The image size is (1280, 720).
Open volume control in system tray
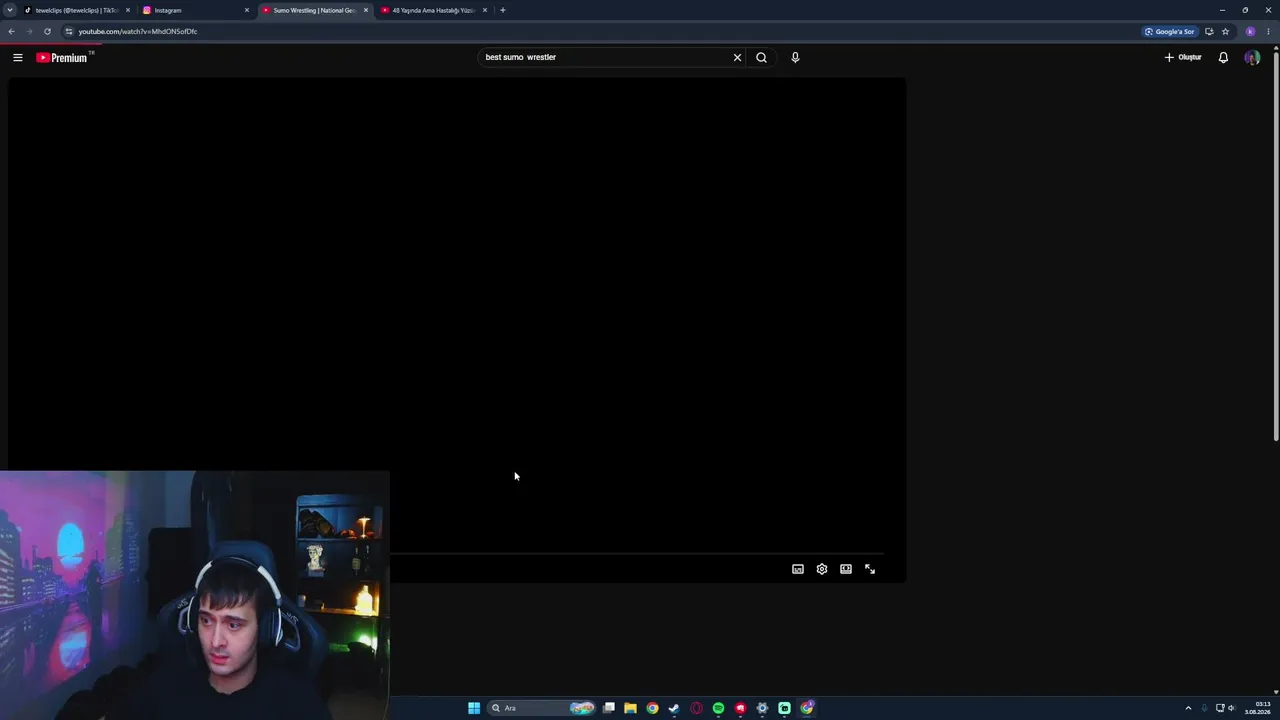coord(1231,708)
